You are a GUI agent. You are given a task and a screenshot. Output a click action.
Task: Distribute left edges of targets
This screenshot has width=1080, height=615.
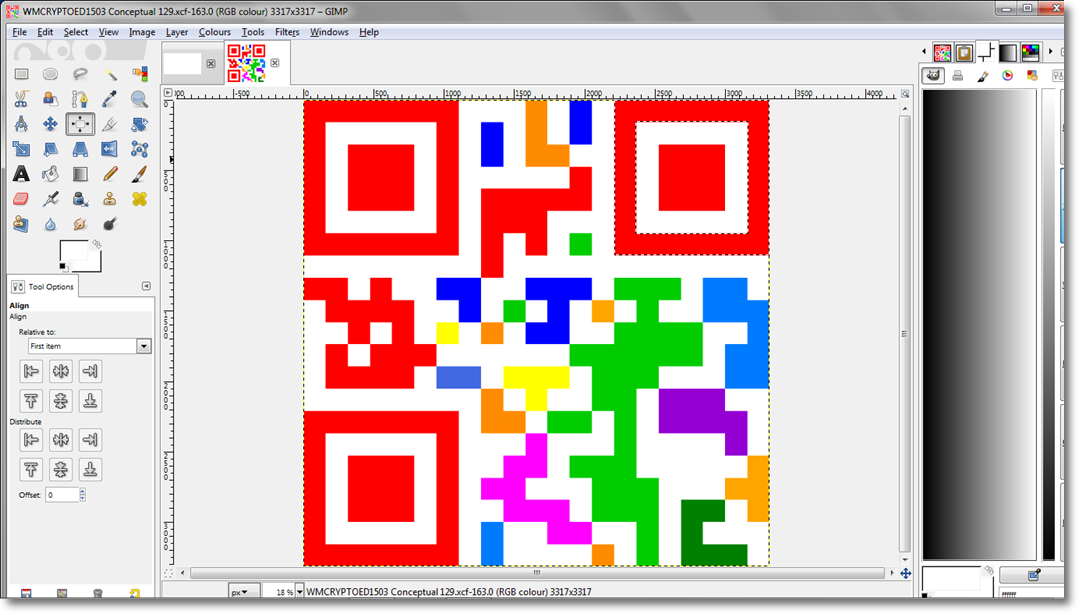point(31,439)
